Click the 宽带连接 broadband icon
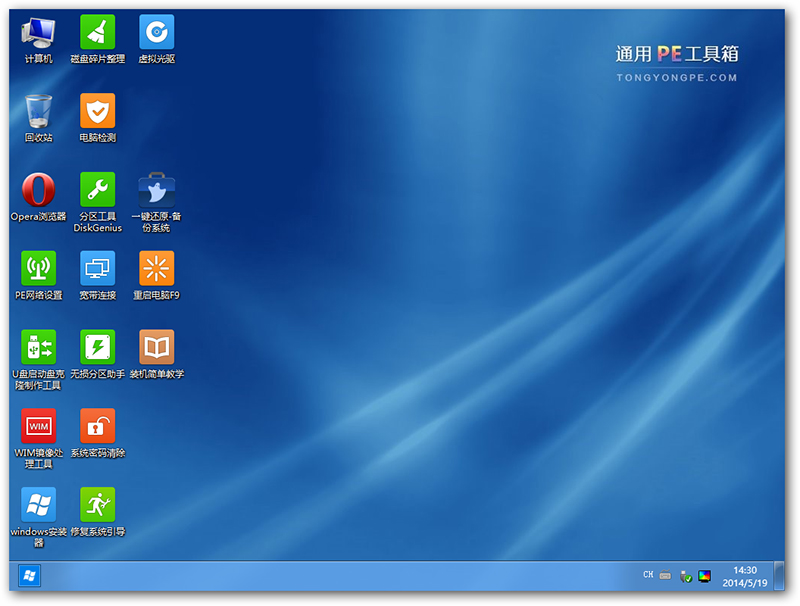Screen dimensions: 800x606 [x=97, y=268]
